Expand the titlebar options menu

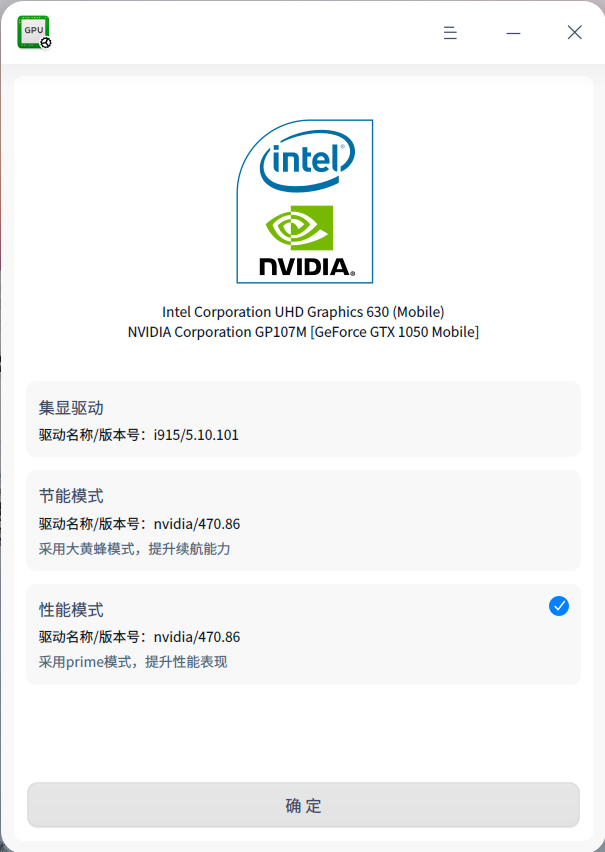click(450, 32)
